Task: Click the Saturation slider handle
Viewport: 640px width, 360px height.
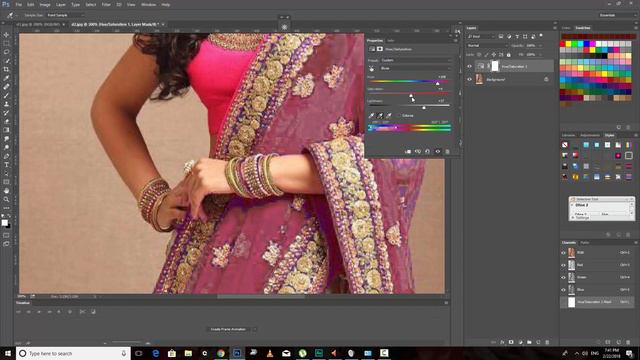Action: 411,95
